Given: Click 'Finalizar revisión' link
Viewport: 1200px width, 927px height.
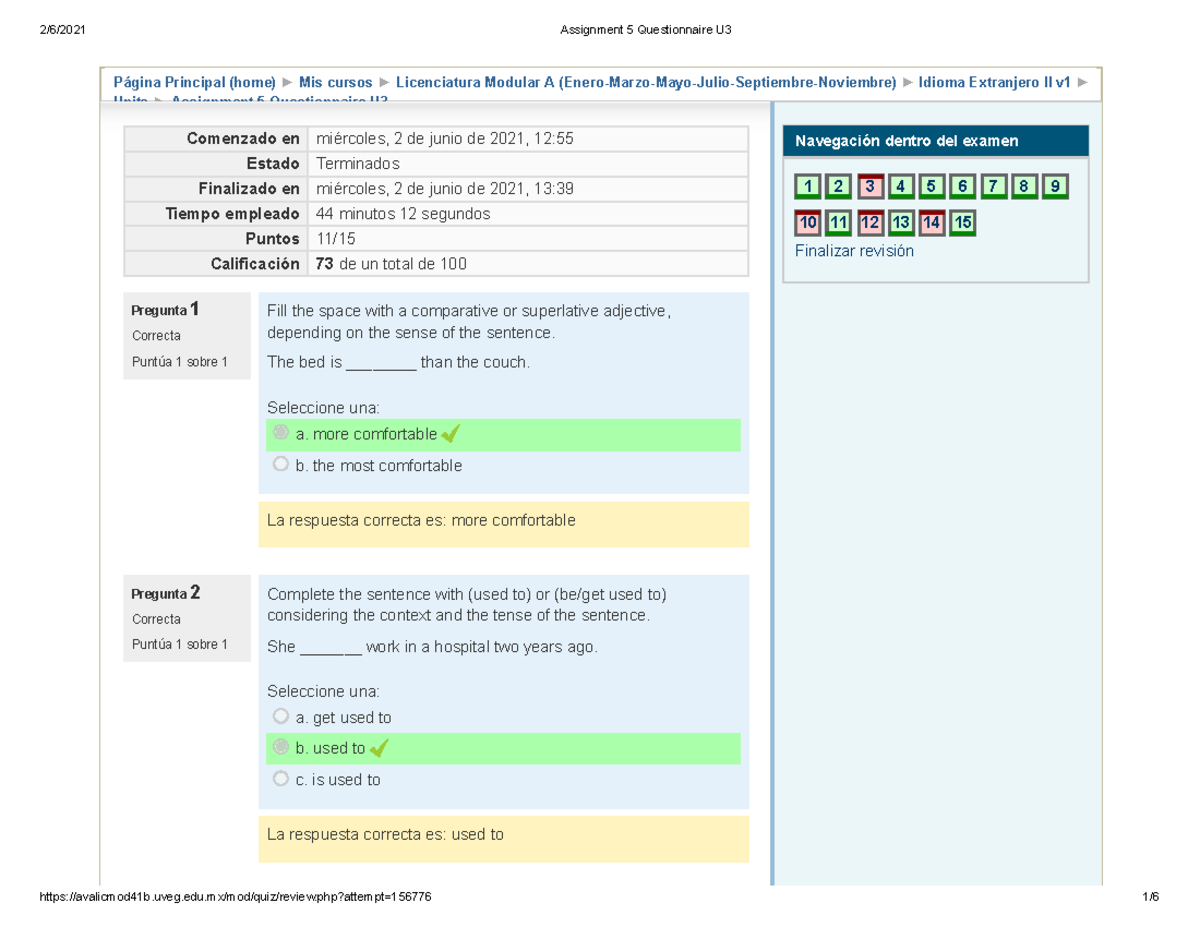Looking at the screenshot, I should [x=854, y=251].
